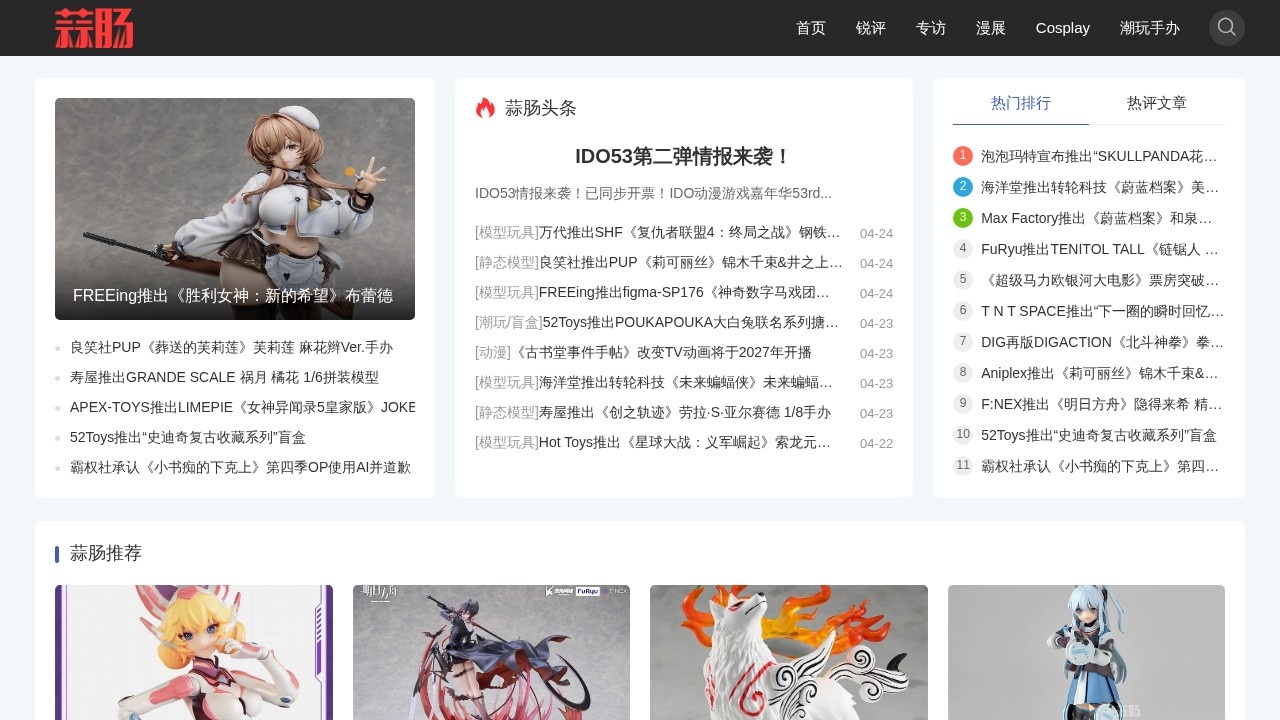Open the 52Toys 史迪奇复古收藏系列 article
Image resolution: width=1280 pixels, height=720 pixels.
tap(187, 437)
